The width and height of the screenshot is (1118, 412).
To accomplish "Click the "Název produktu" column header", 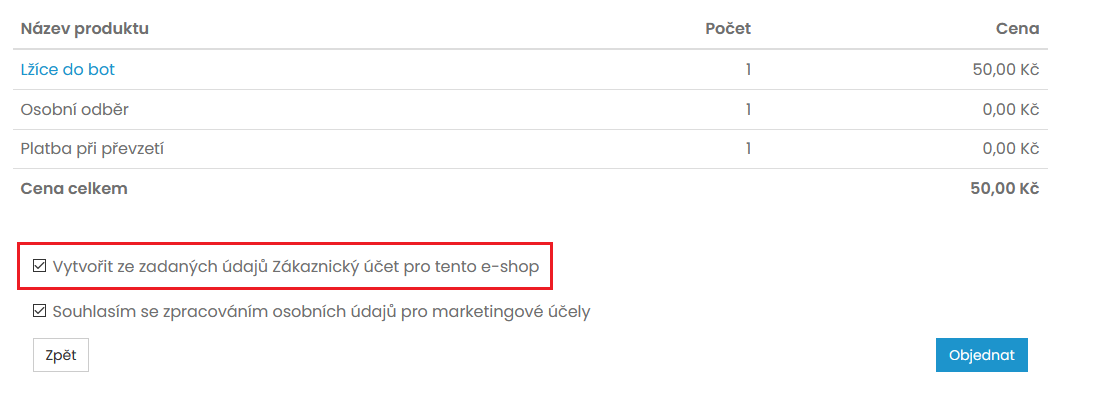I will (x=85, y=28).
